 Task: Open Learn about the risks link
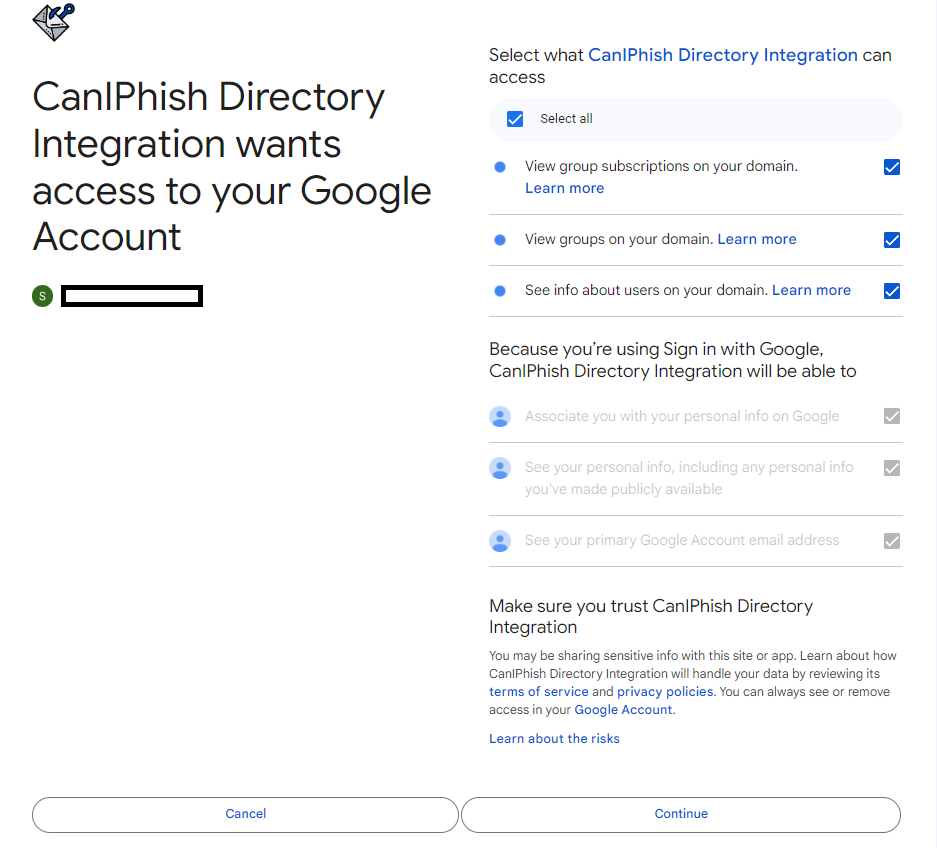554,739
